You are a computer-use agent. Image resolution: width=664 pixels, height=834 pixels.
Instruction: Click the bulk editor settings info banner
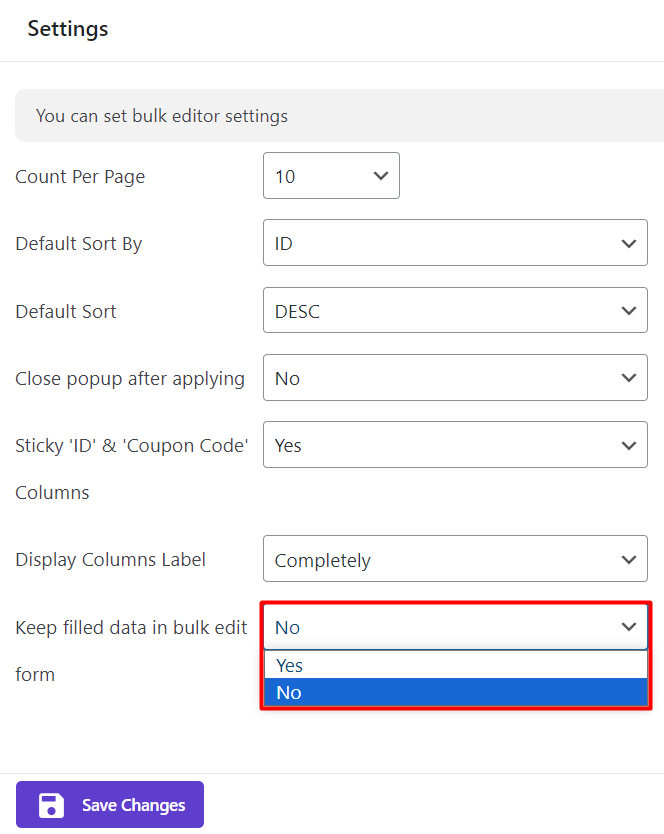[x=161, y=116]
